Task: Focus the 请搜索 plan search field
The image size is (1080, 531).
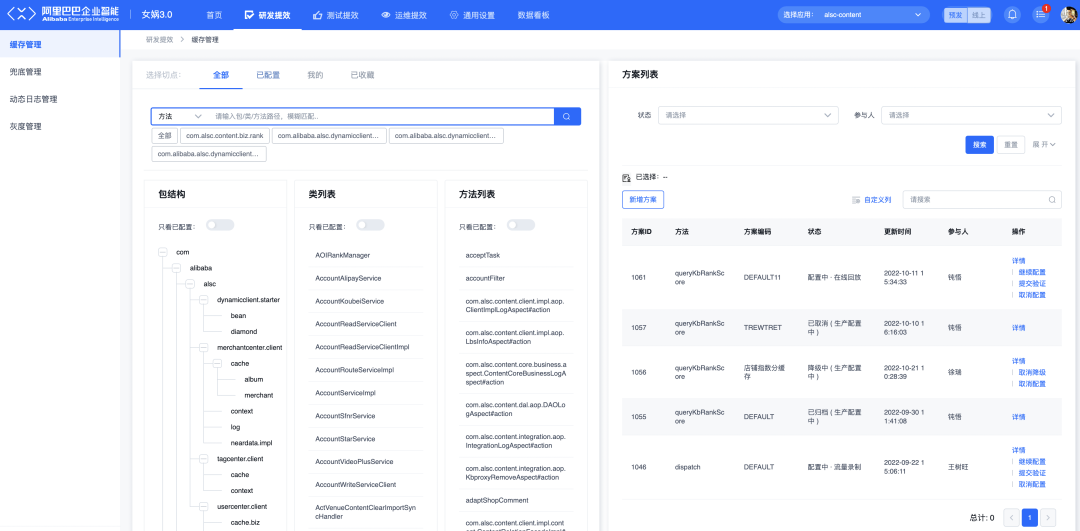Action: (x=982, y=200)
